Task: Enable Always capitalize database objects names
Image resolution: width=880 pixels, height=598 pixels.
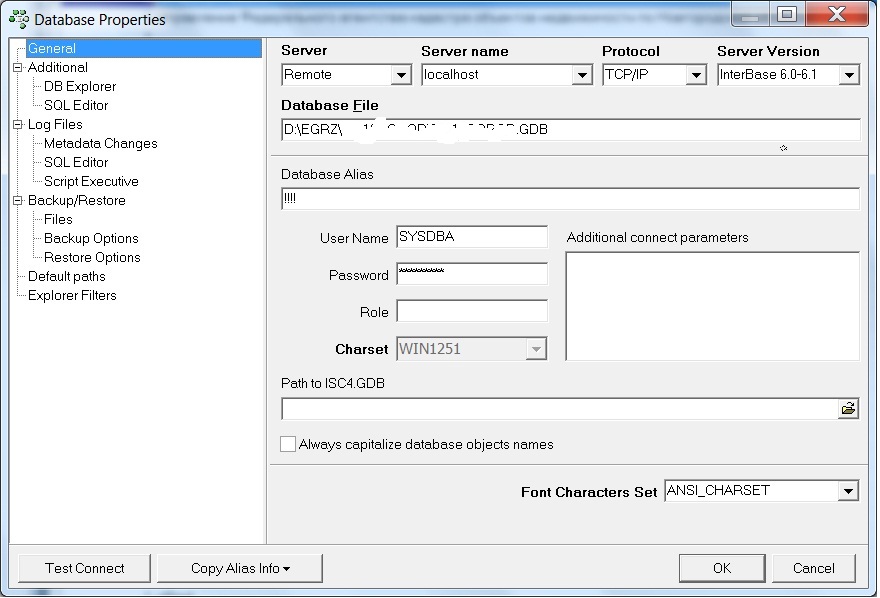Action: 289,444
